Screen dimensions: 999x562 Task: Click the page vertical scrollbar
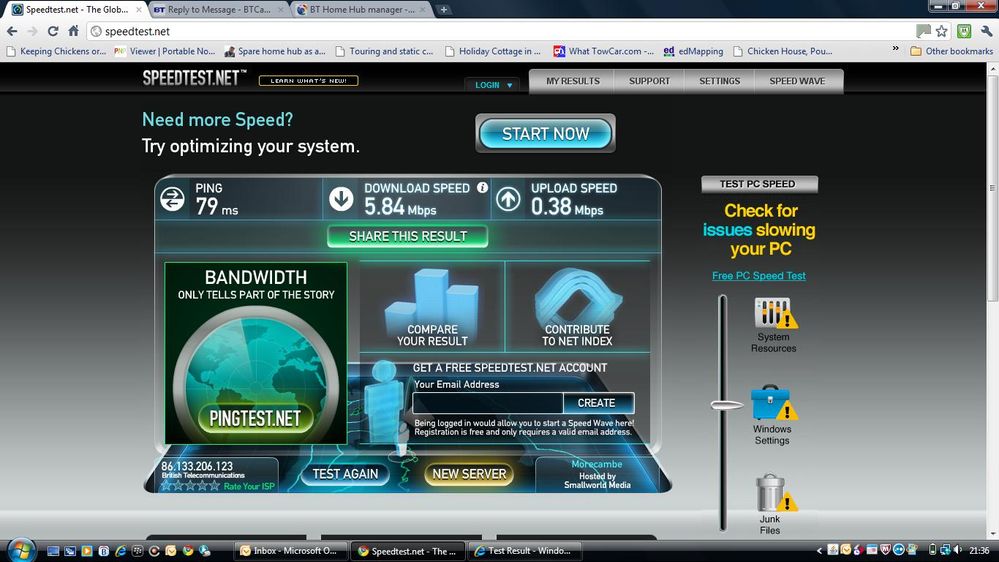tap(992, 187)
